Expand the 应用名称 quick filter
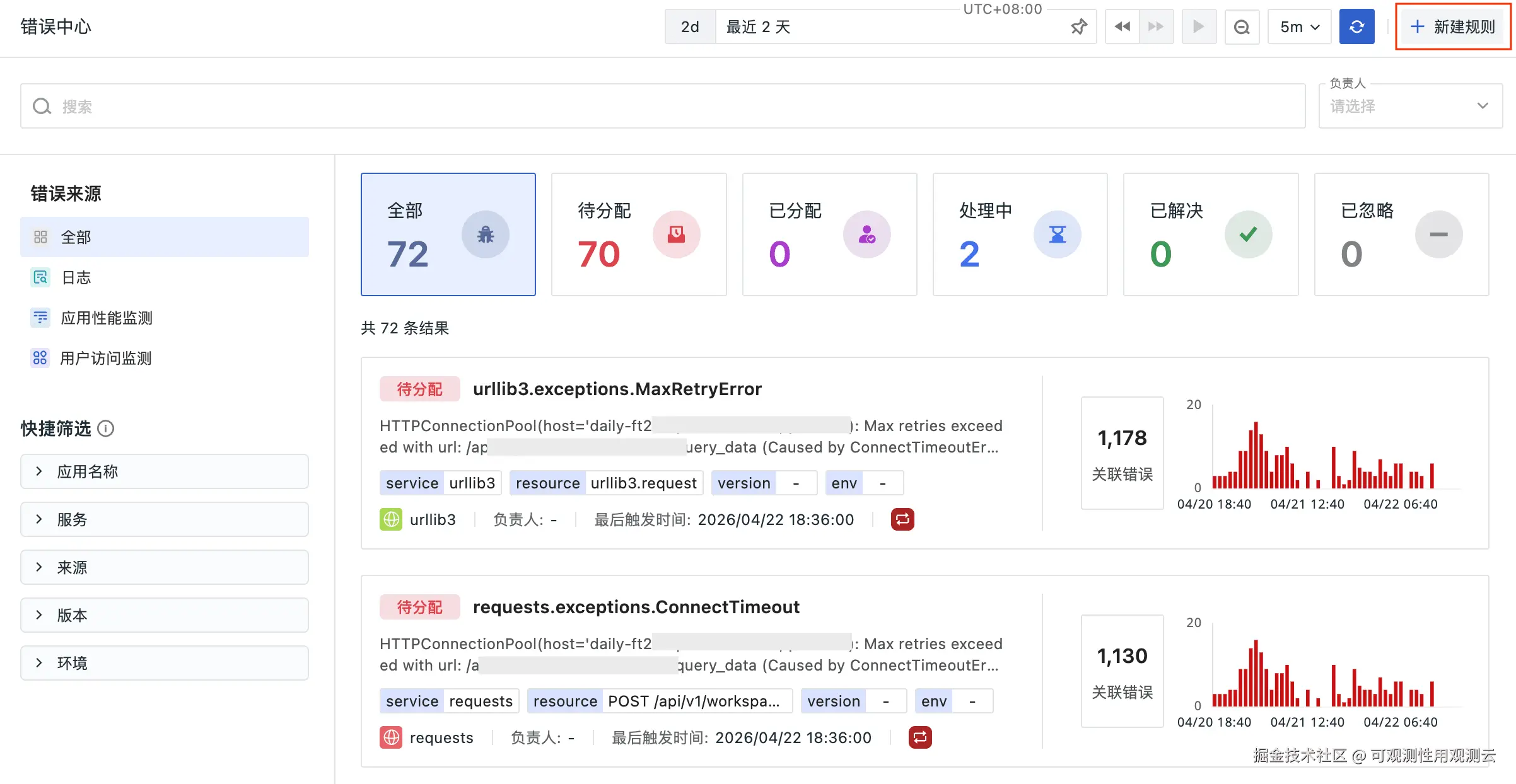Screen dimensions: 1516x784 click(x=164, y=471)
